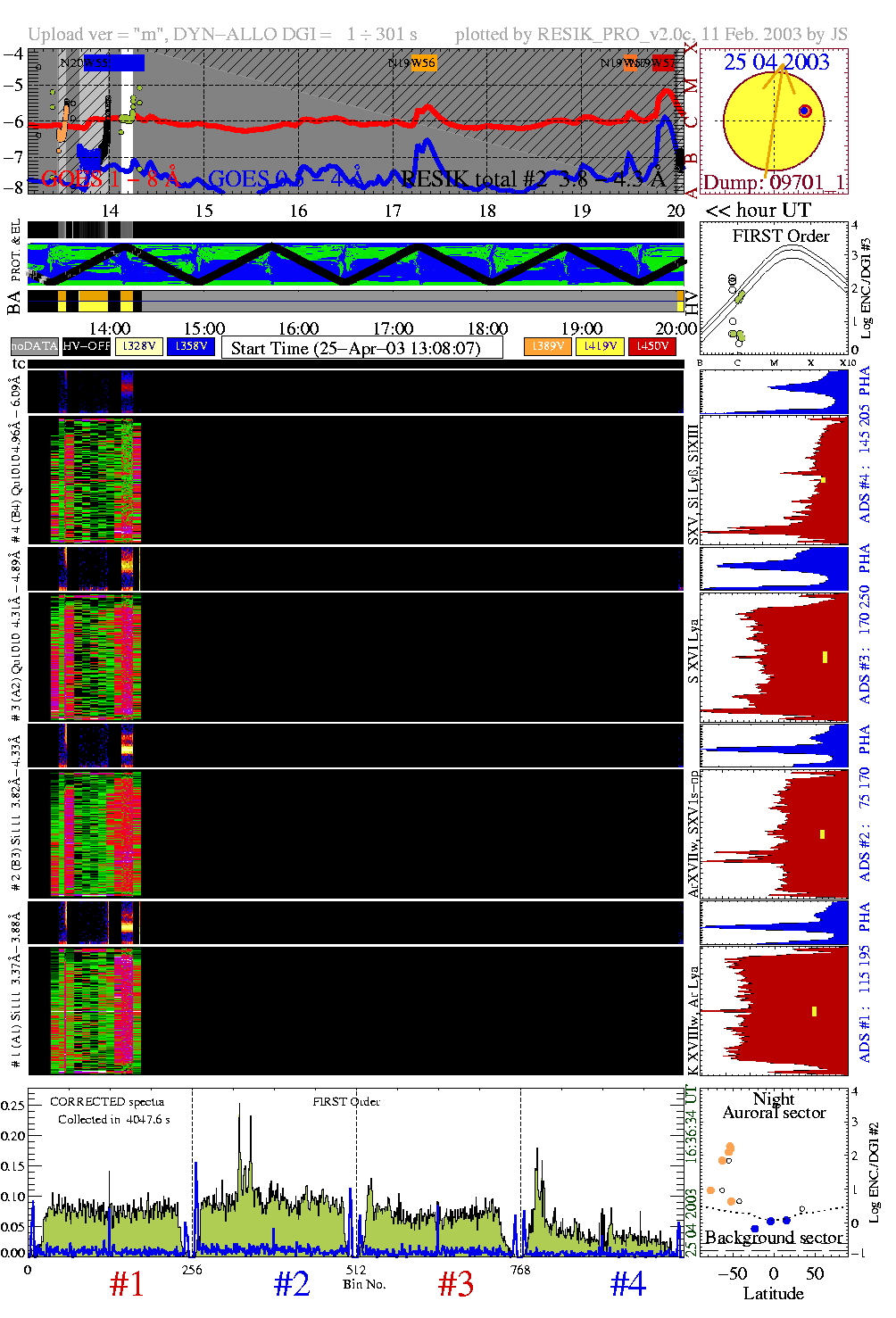
Task: Click the Dump: 09701_1 text
Action: tap(774, 182)
